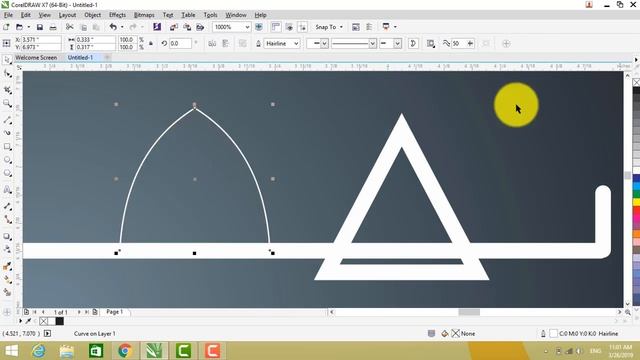The height and width of the screenshot is (360, 640).
Task: Open the File menu
Action: (x=8, y=15)
